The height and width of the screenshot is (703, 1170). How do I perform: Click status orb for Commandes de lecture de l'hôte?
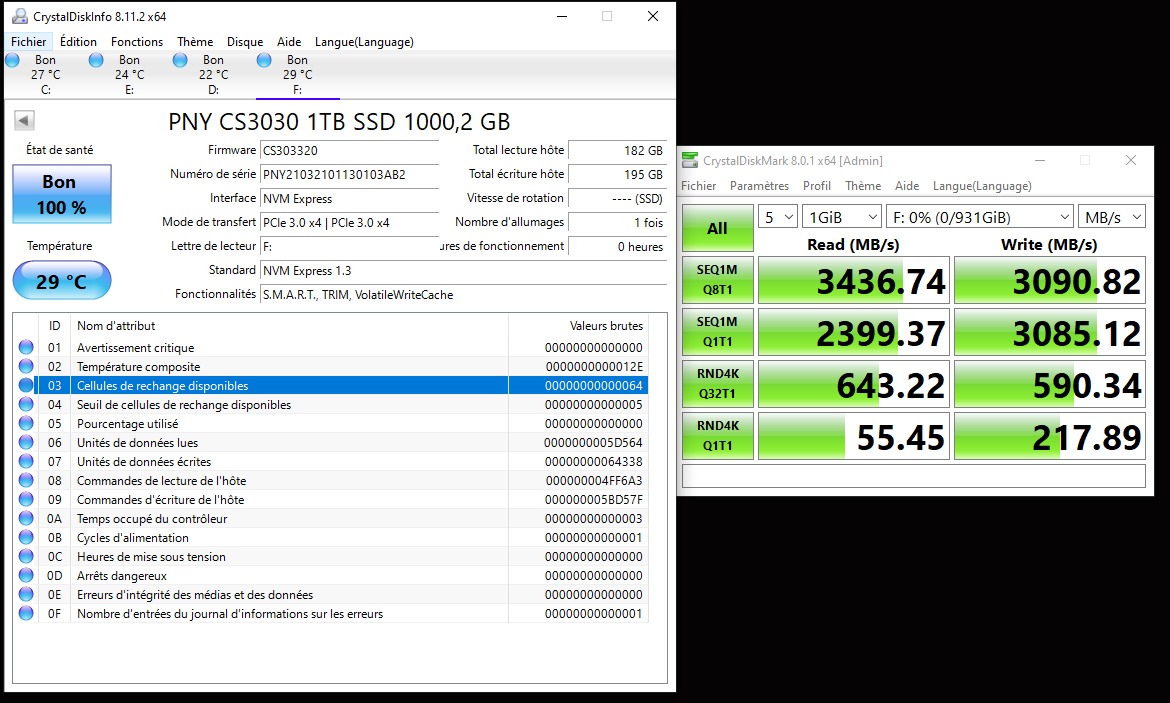pos(26,481)
